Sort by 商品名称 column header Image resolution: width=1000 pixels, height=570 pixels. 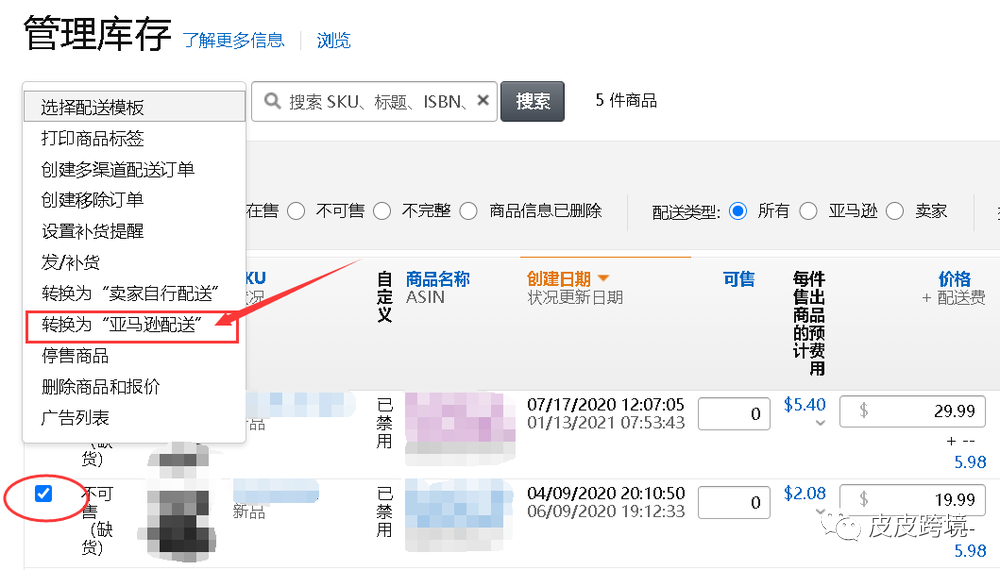(438, 279)
